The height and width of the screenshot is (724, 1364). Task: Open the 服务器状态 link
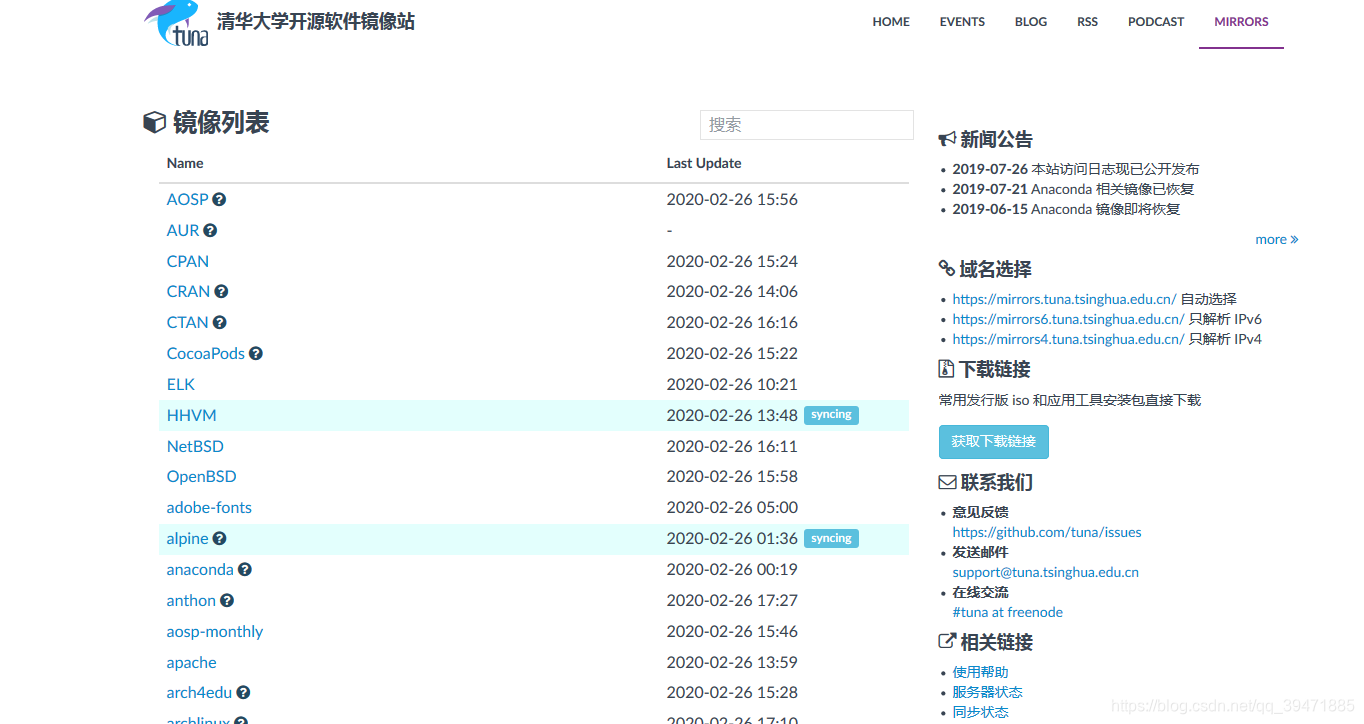pos(987,693)
